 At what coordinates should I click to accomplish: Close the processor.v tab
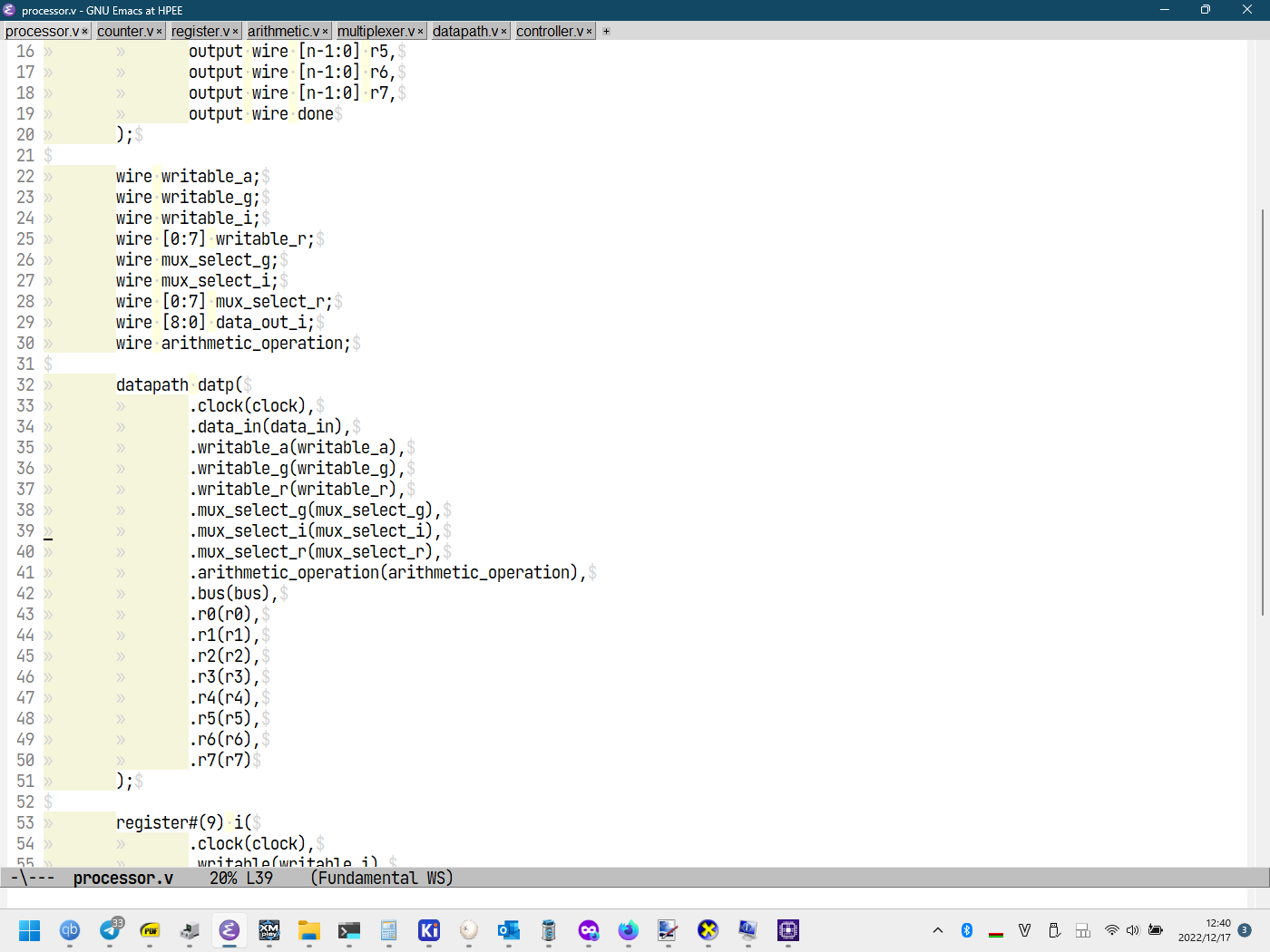click(x=85, y=32)
